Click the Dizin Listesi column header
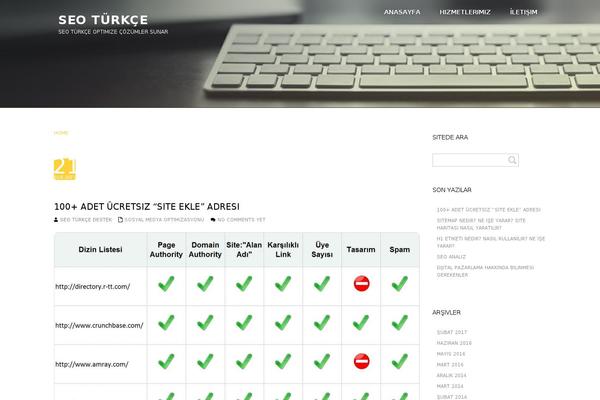This screenshot has height=400, width=600. (x=100, y=250)
